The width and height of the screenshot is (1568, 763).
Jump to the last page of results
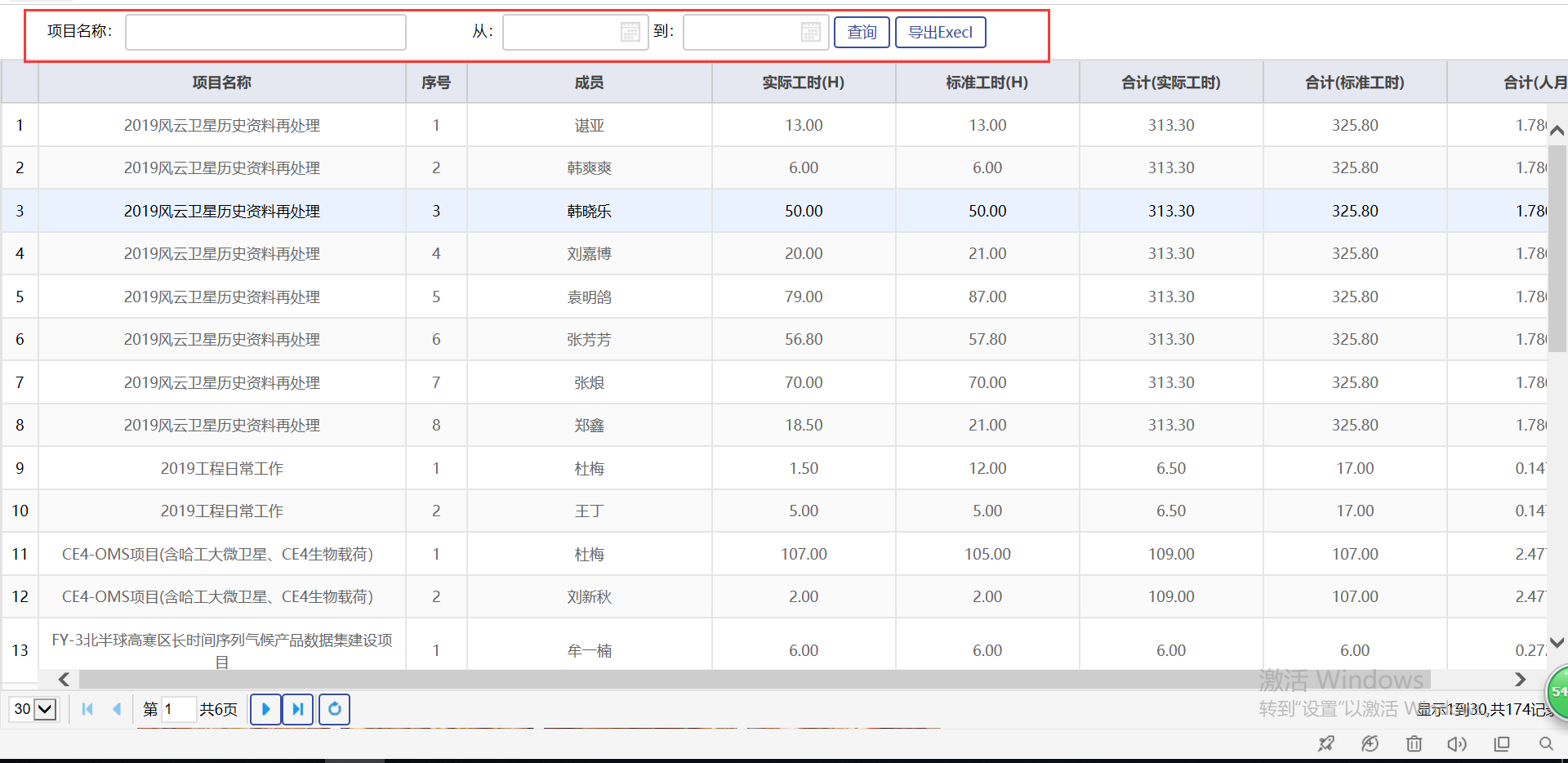tap(298, 709)
